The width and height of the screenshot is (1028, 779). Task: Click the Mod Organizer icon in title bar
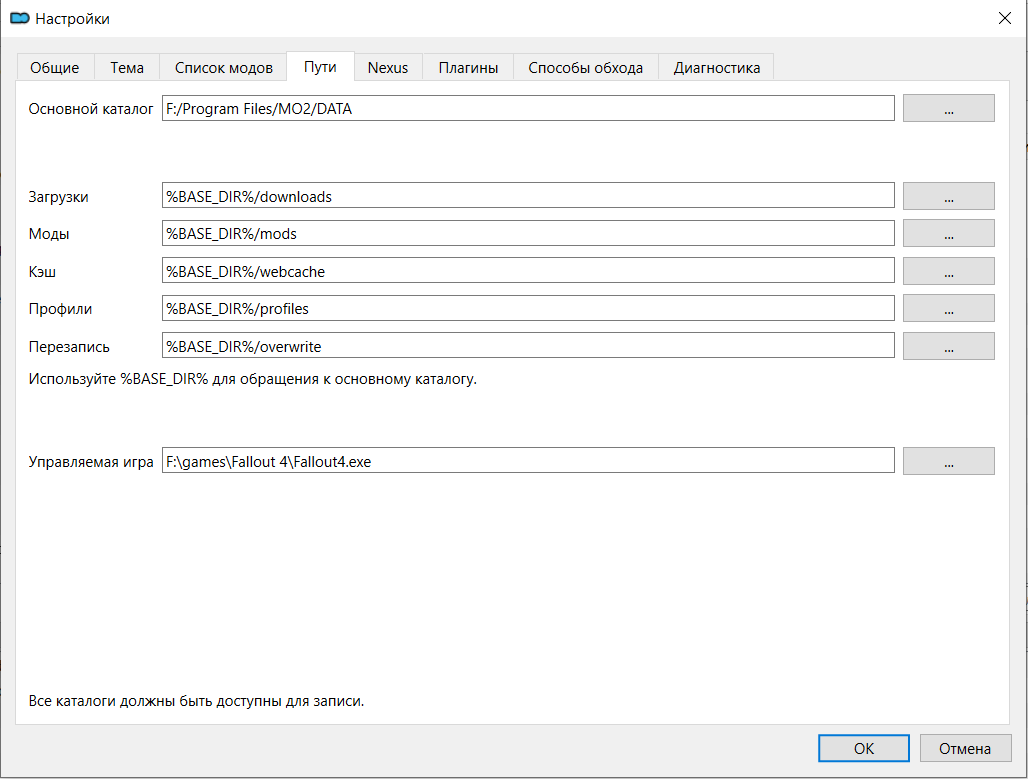coord(19,18)
